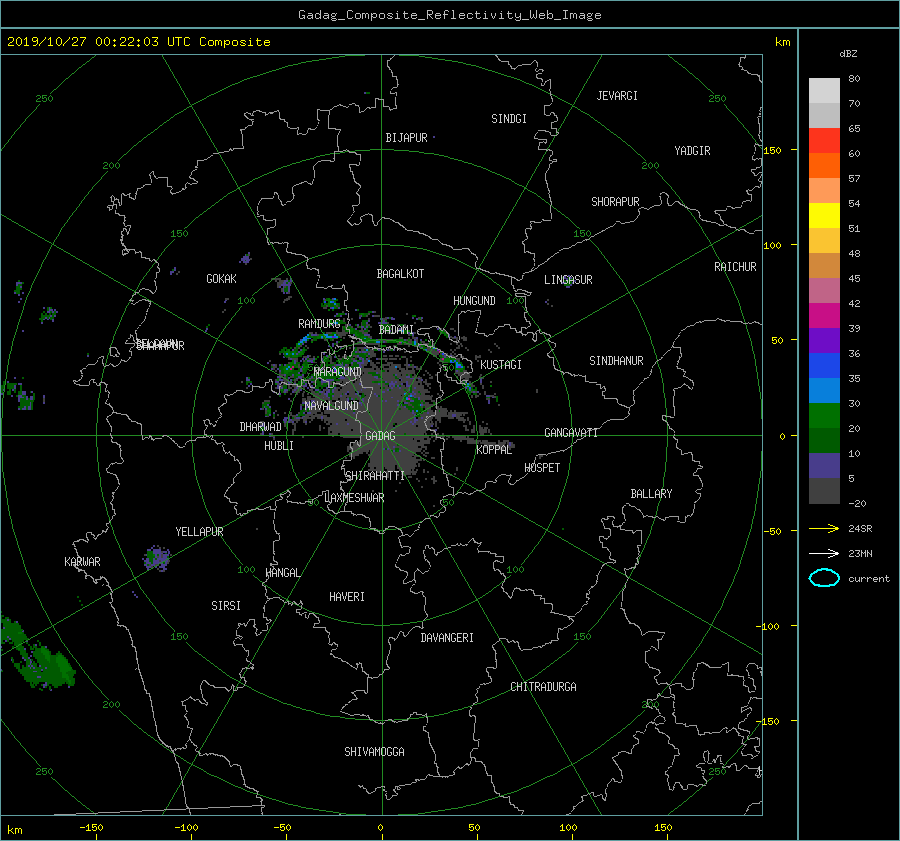The width and height of the screenshot is (900, 841).
Task: Click the GADAG radar center label
Action: pyautogui.click(x=381, y=436)
